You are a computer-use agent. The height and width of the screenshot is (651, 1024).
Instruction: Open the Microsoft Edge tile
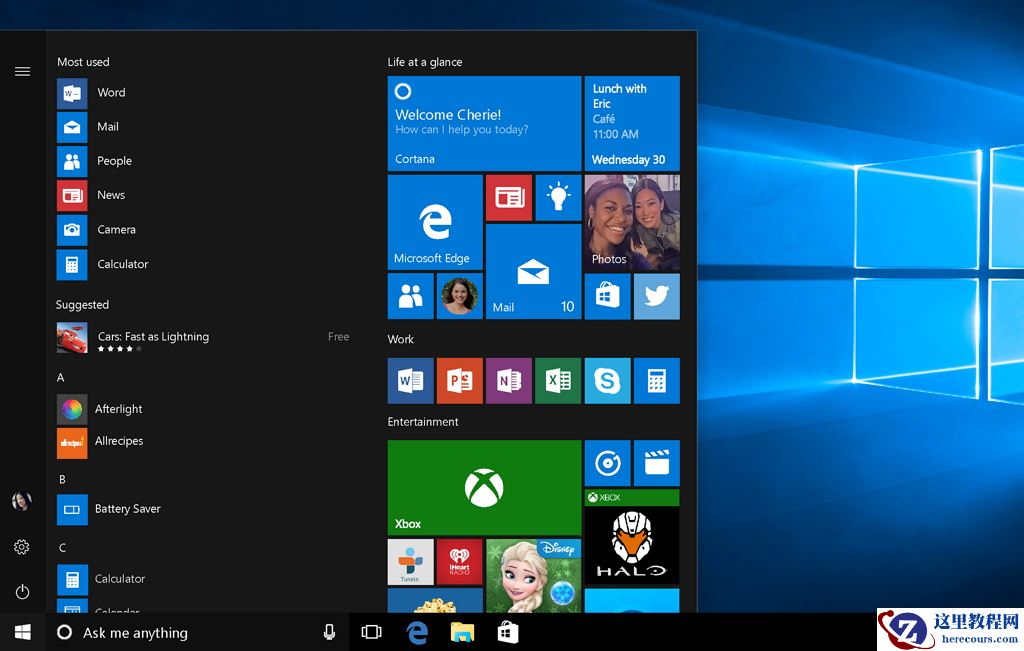point(434,220)
